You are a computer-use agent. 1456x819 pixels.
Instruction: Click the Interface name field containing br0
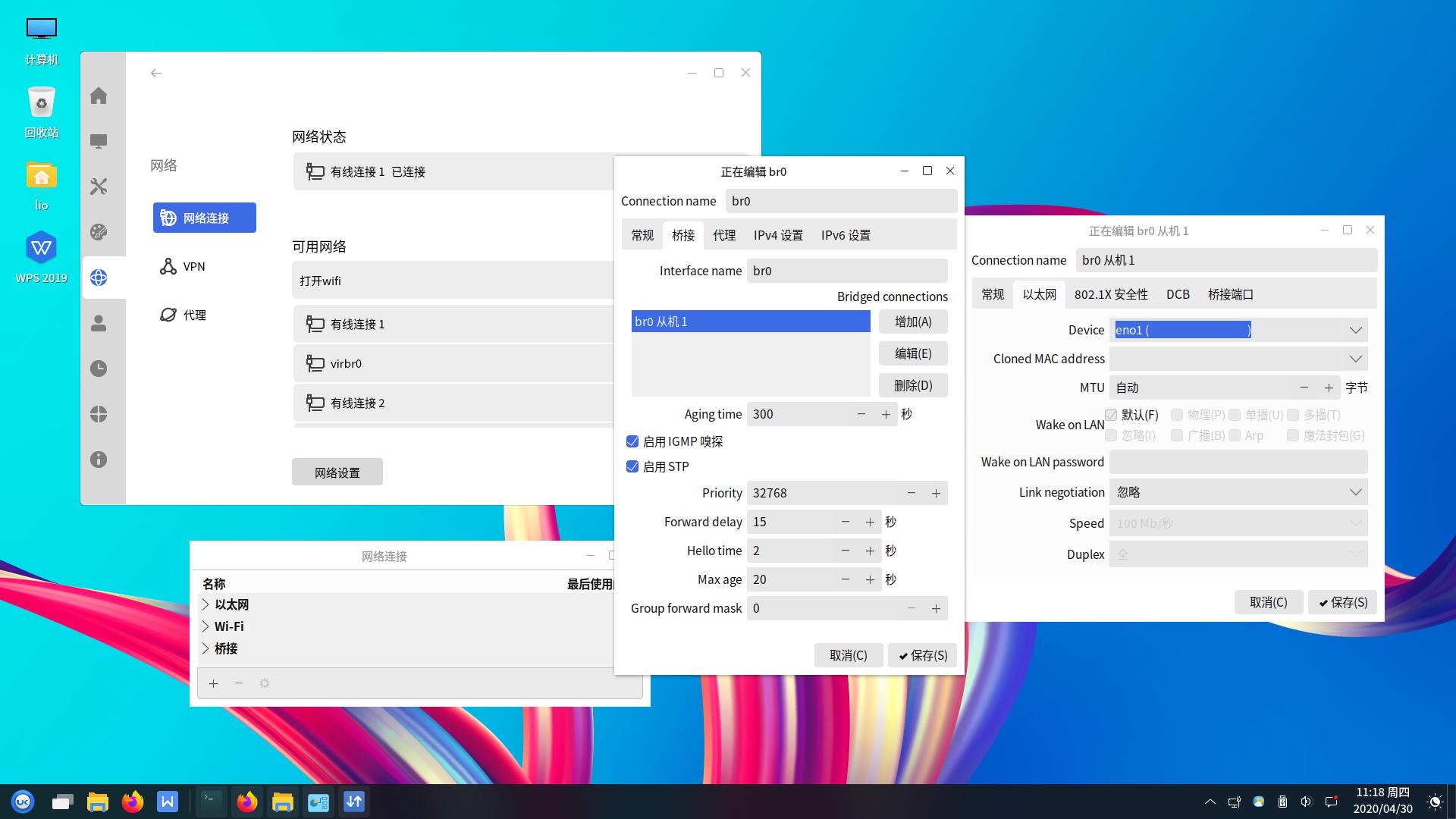(847, 271)
